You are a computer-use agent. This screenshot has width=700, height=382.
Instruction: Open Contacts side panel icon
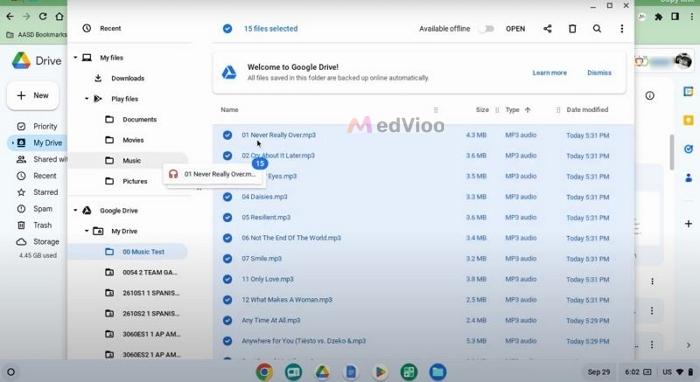tap(688, 178)
